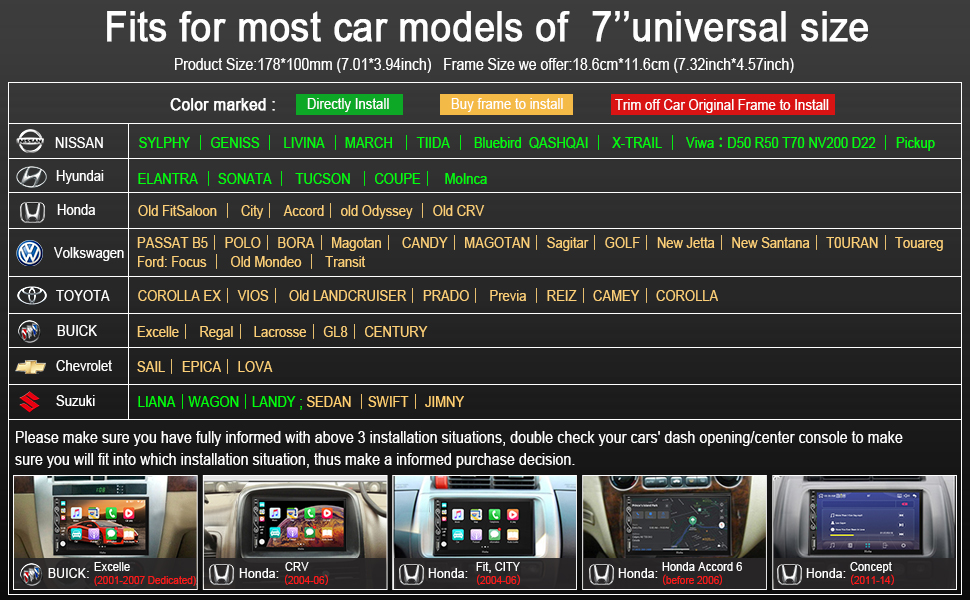Select the PRADO model text
The height and width of the screenshot is (600, 970).
pos(446,296)
